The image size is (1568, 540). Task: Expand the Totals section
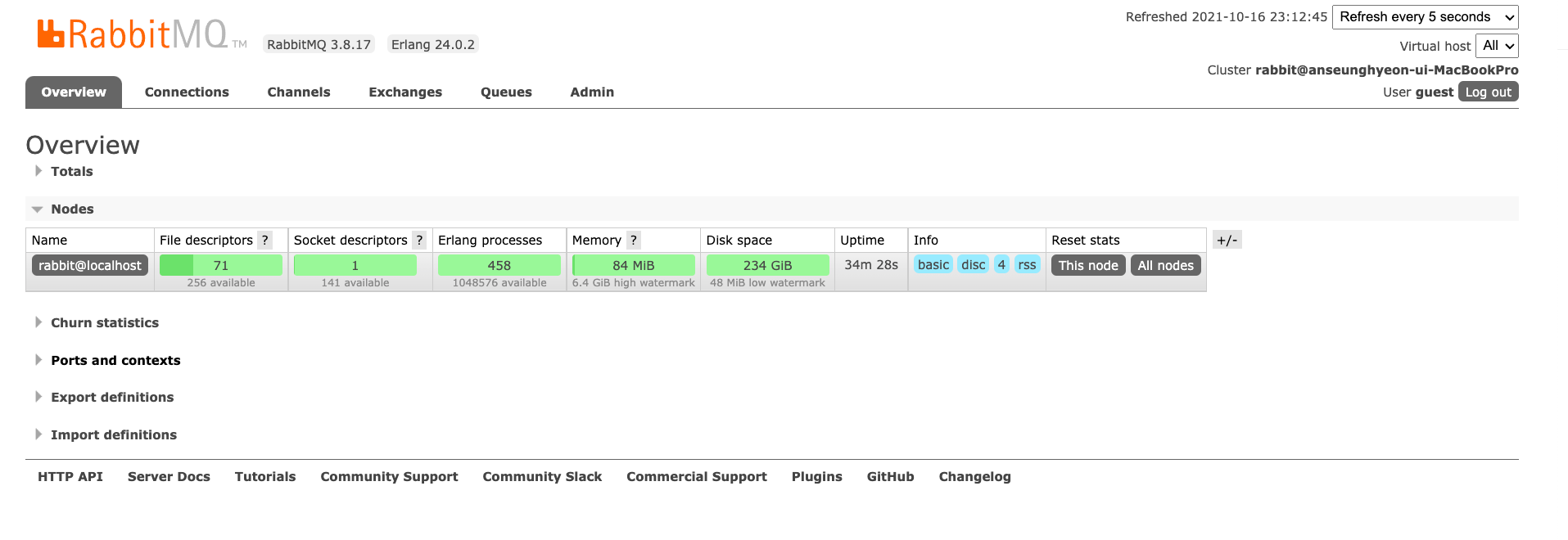tap(71, 171)
